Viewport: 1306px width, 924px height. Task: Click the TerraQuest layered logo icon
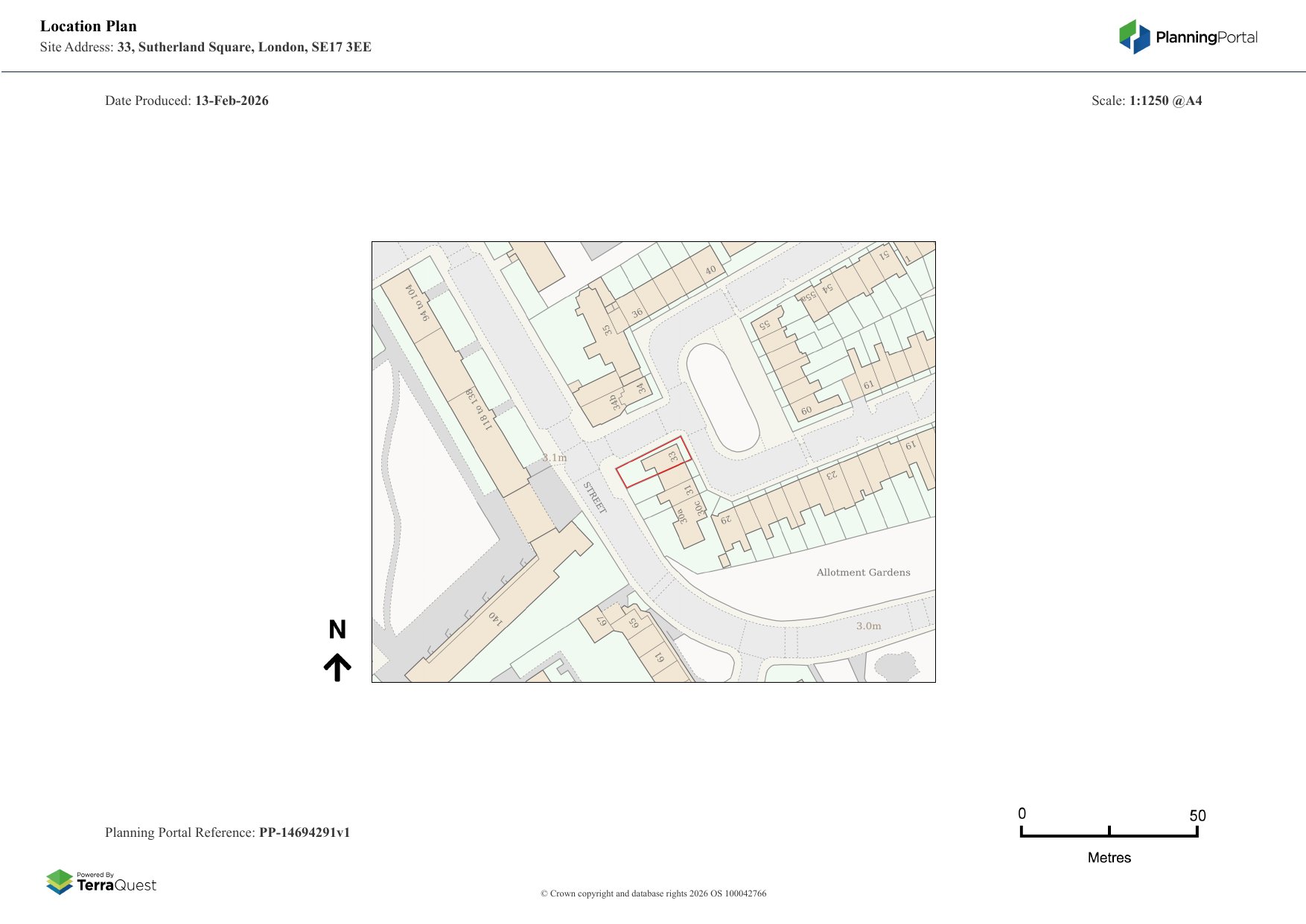point(60,882)
